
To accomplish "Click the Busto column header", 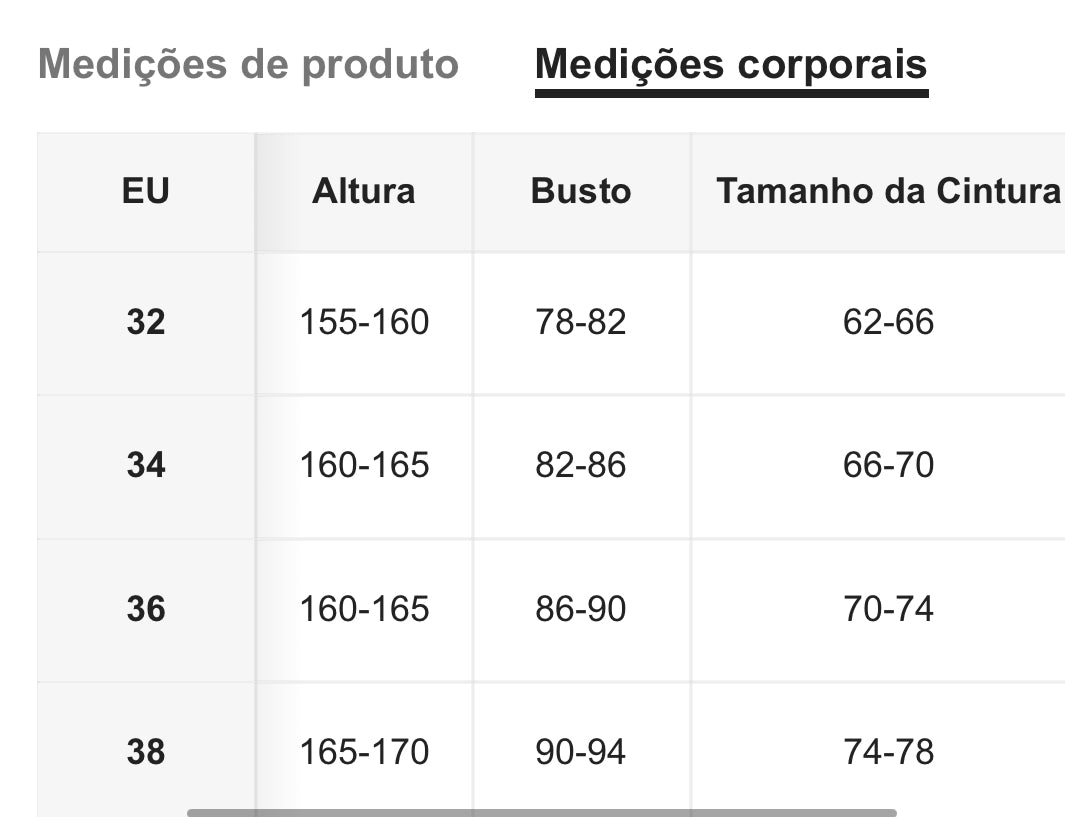I will 581,191.
